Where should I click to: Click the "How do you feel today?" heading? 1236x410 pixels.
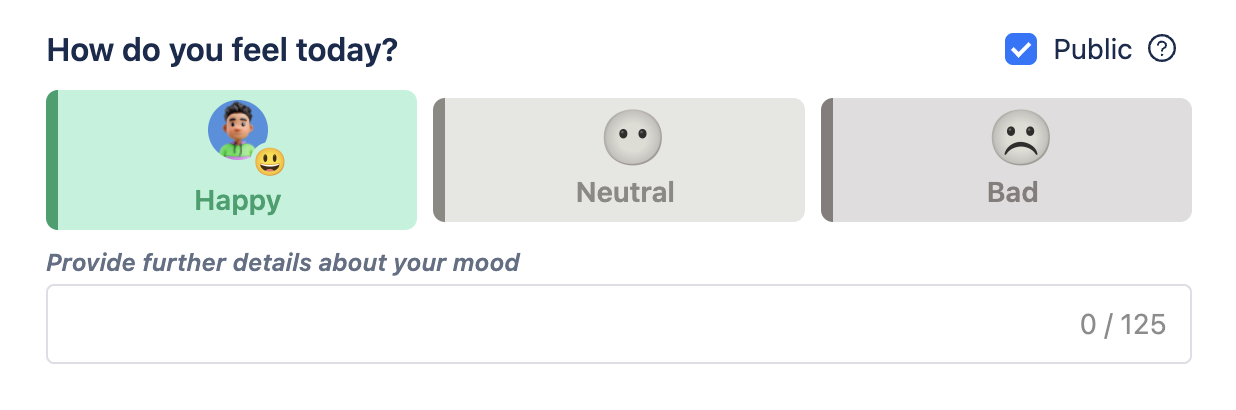(x=222, y=50)
